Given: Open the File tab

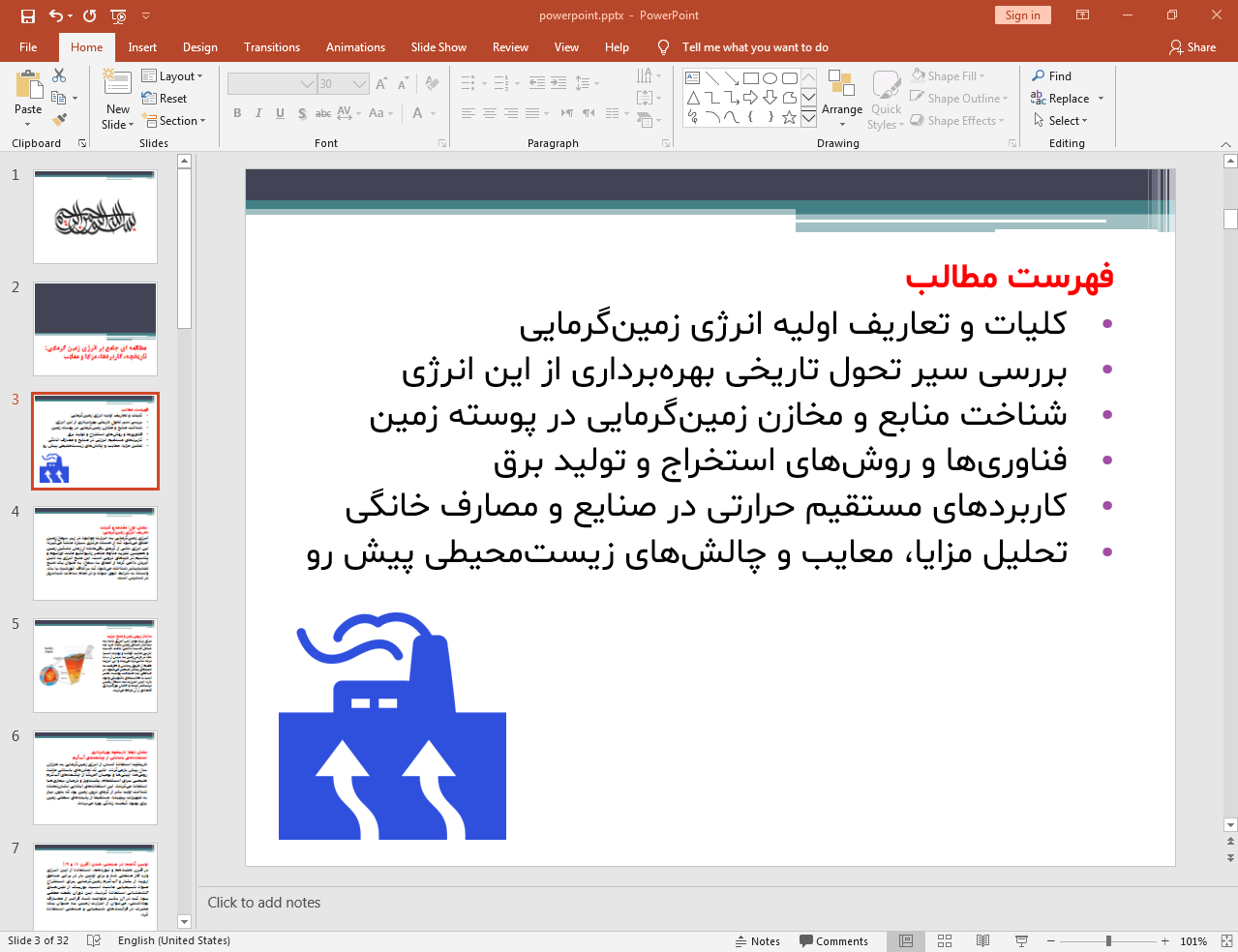Looking at the screenshot, I should click(x=28, y=46).
